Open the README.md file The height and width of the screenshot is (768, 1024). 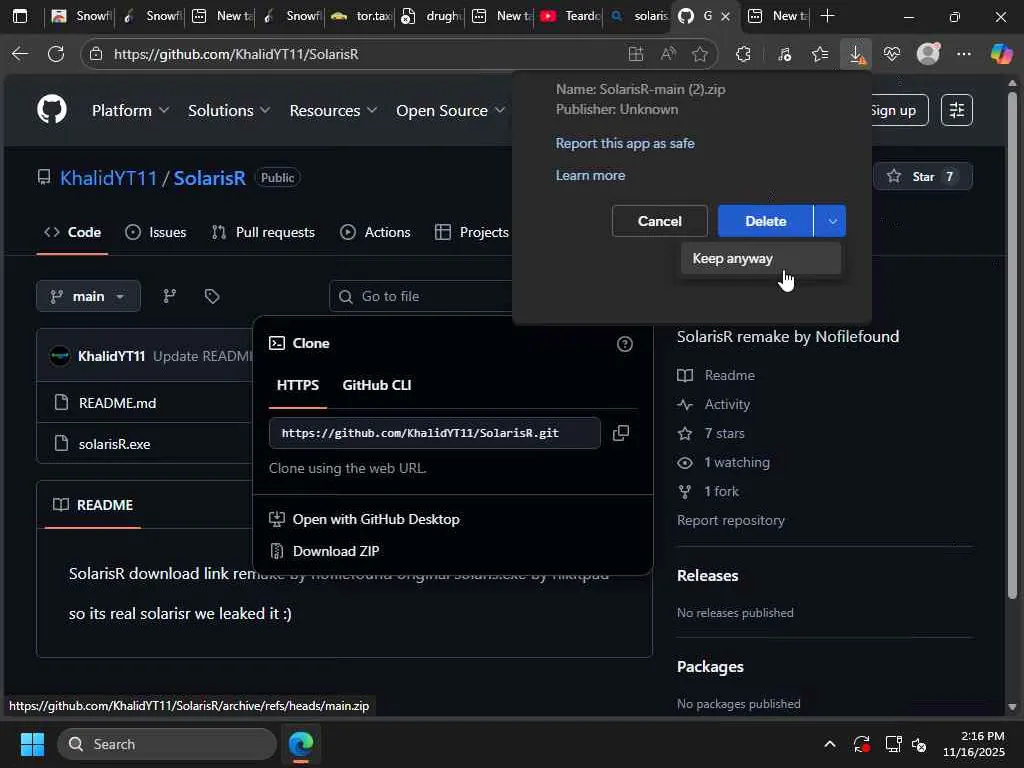118,403
